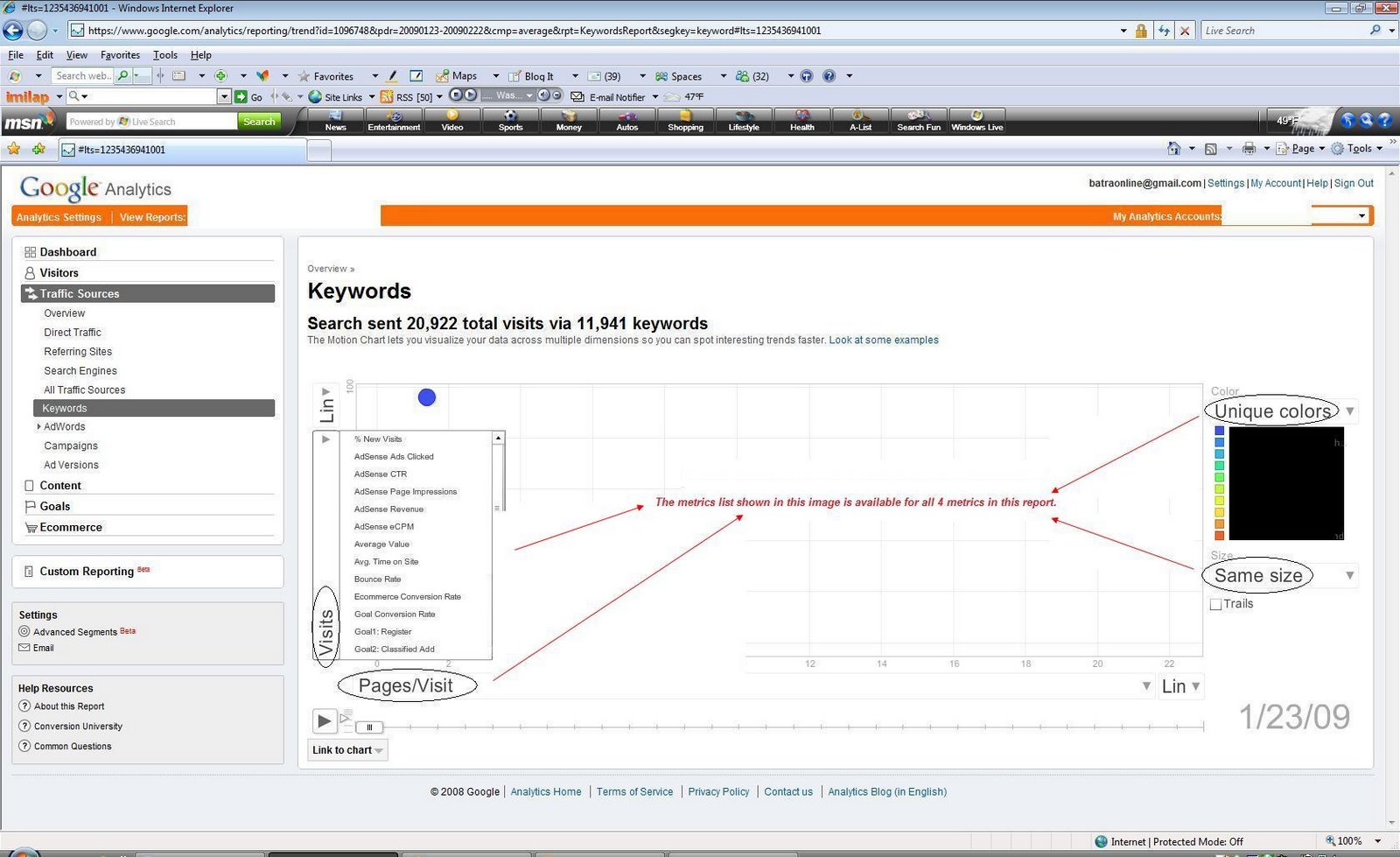This screenshot has height=857, width=1400.
Task: Click the MSN Live Search input field
Action: pos(150,122)
